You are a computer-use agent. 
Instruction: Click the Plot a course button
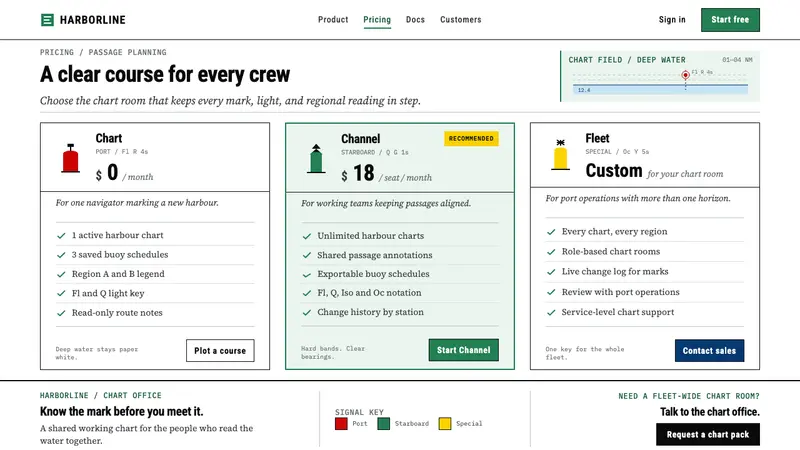coord(220,351)
